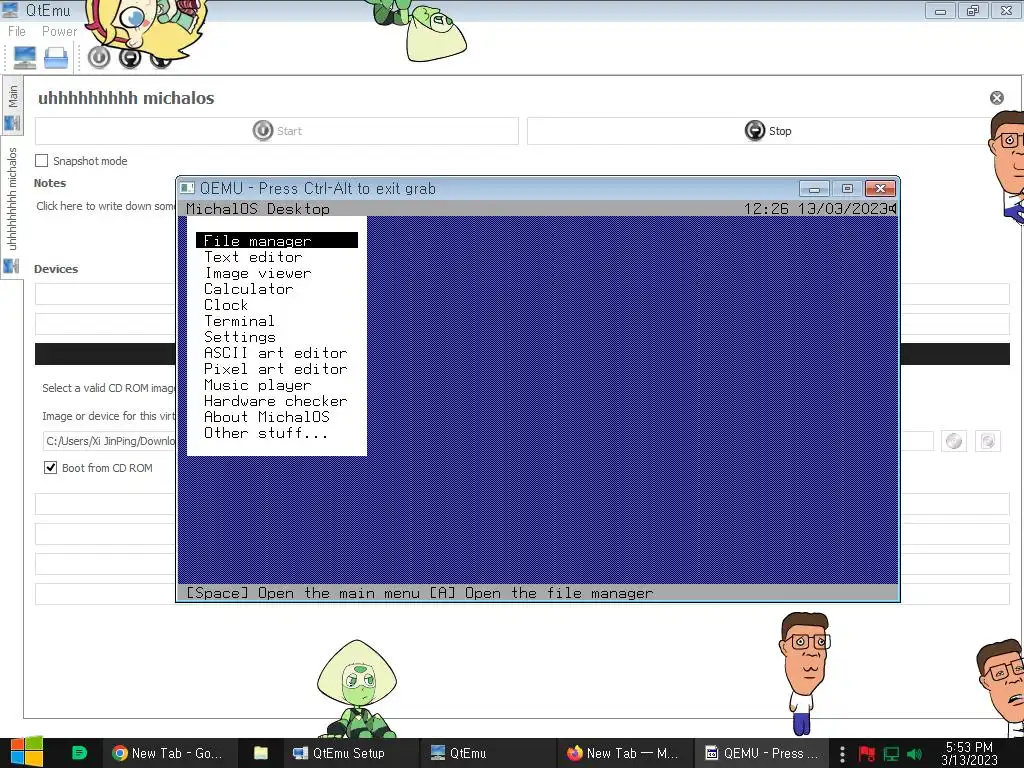Image resolution: width=1024 pixels, height=768 pixels.
Task: Select the uhhhhhhhhh michalos vertical tab
Action: (x=12, y=208)
